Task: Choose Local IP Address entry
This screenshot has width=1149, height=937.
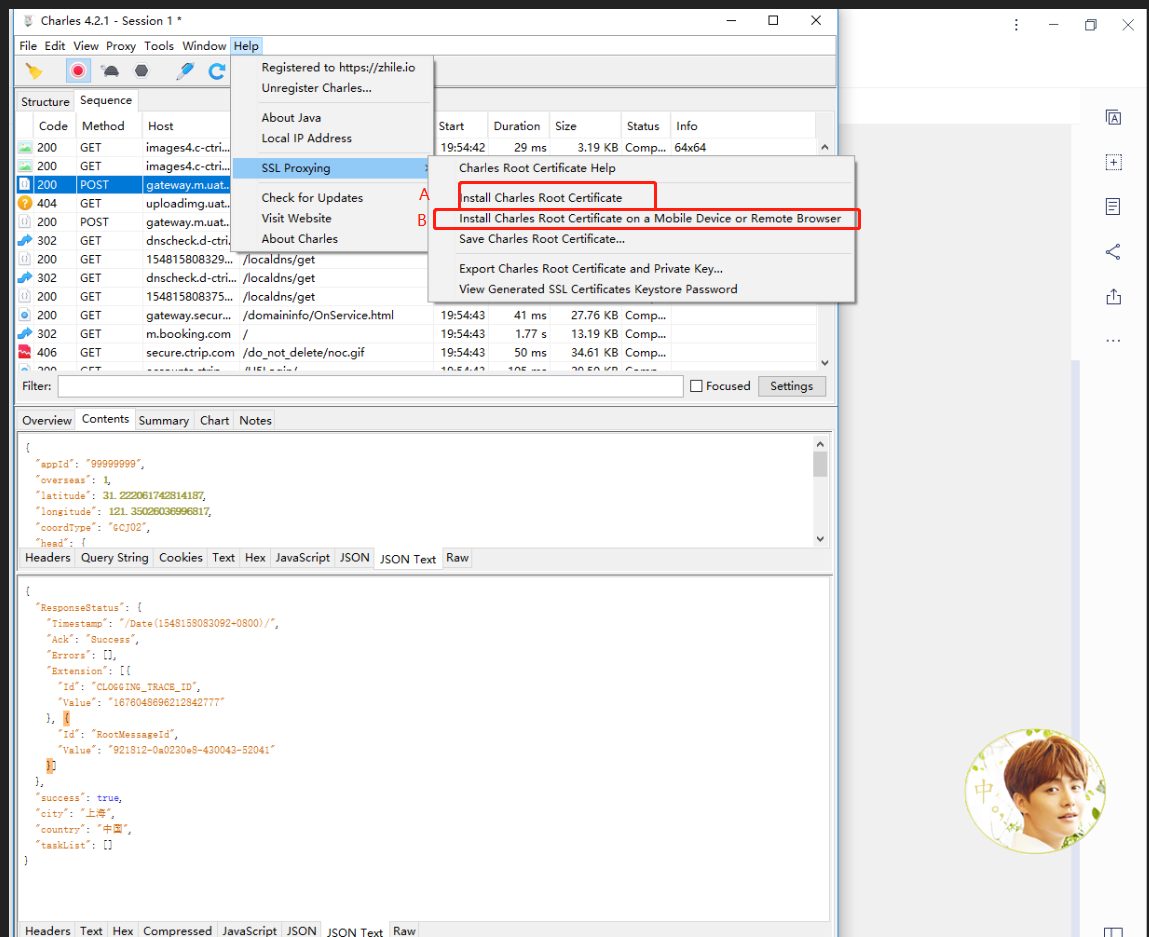Action: coord(306,138)
